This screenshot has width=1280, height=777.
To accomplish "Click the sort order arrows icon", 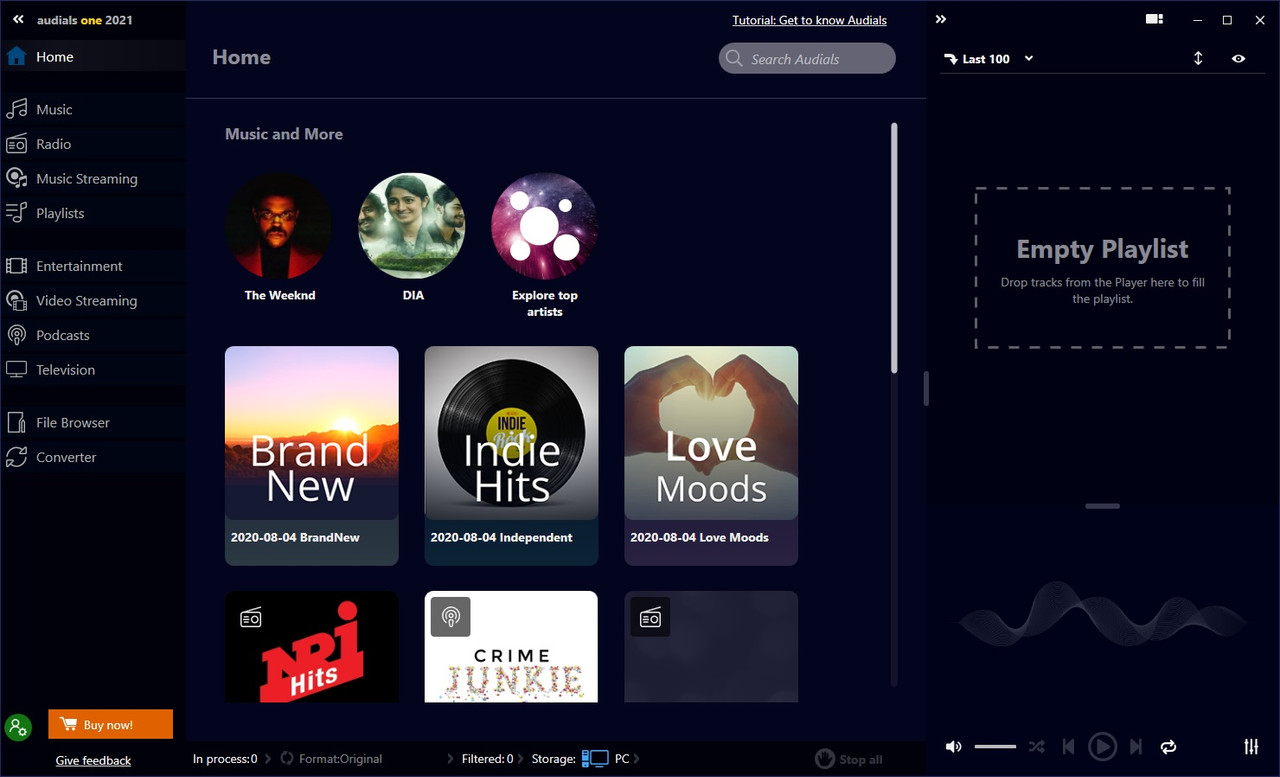I will click(x=1198, y=59).
